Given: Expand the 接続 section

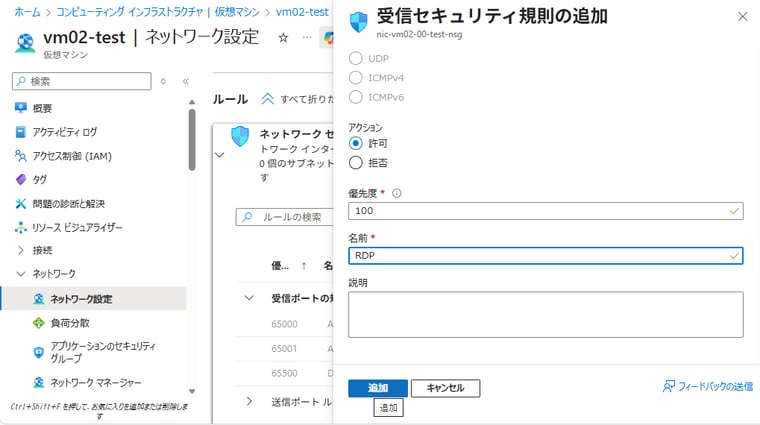Looking at the screenshot, I should click(20, 250).
